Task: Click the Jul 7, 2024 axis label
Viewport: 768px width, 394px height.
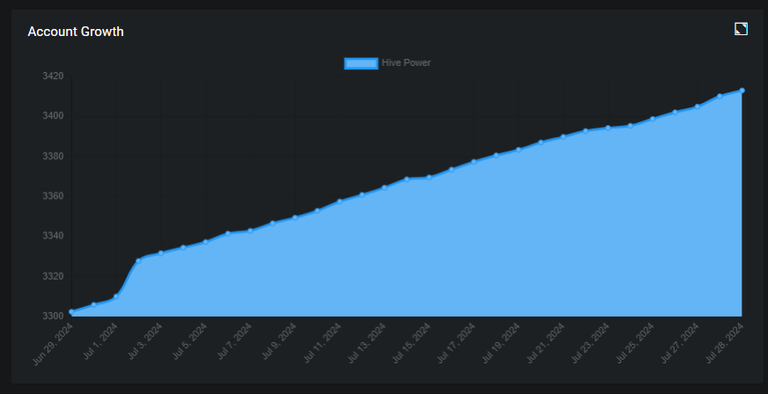Action: 234,342
